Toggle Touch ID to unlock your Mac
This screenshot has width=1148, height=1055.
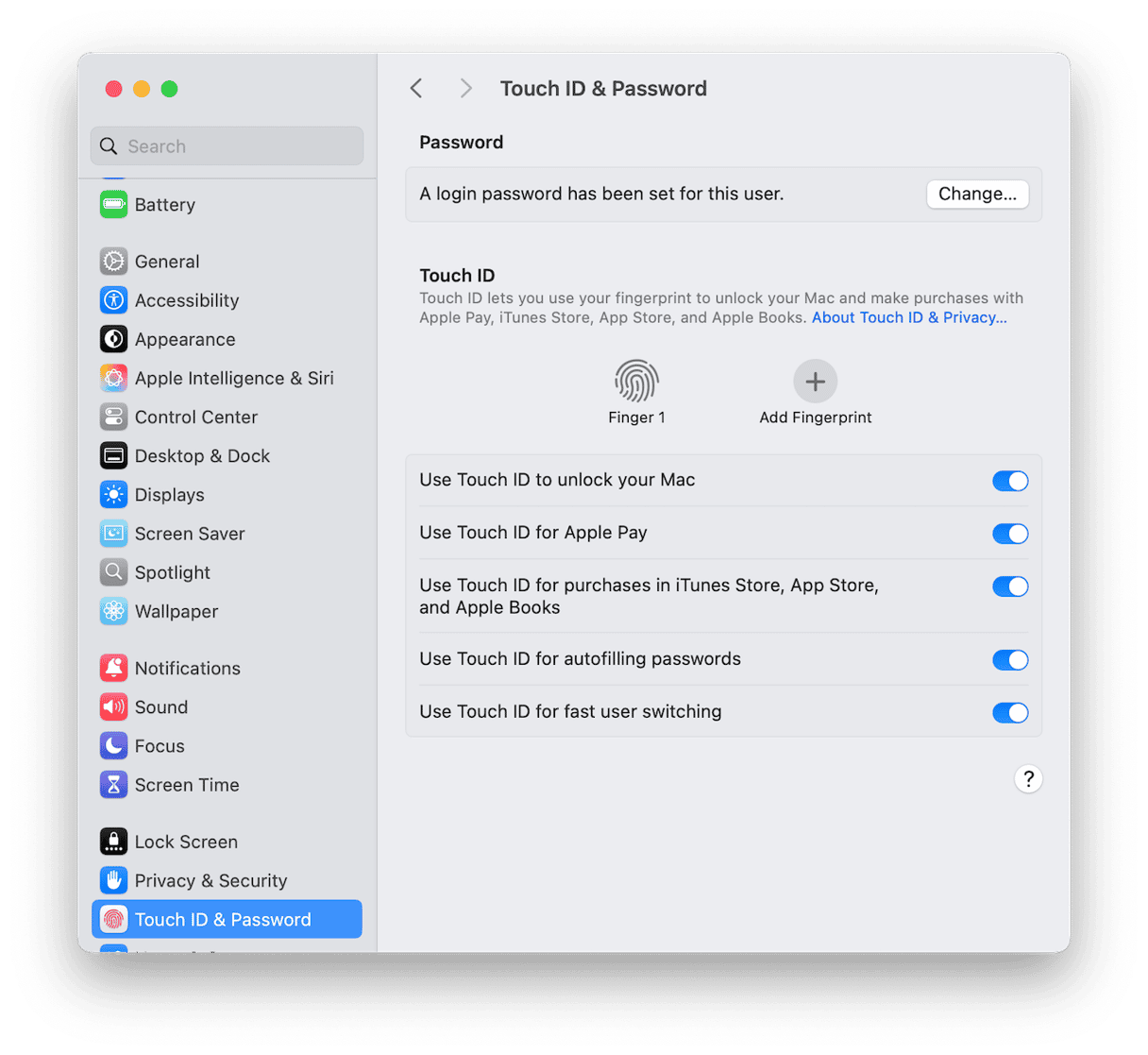click(x=1010, y=481)
